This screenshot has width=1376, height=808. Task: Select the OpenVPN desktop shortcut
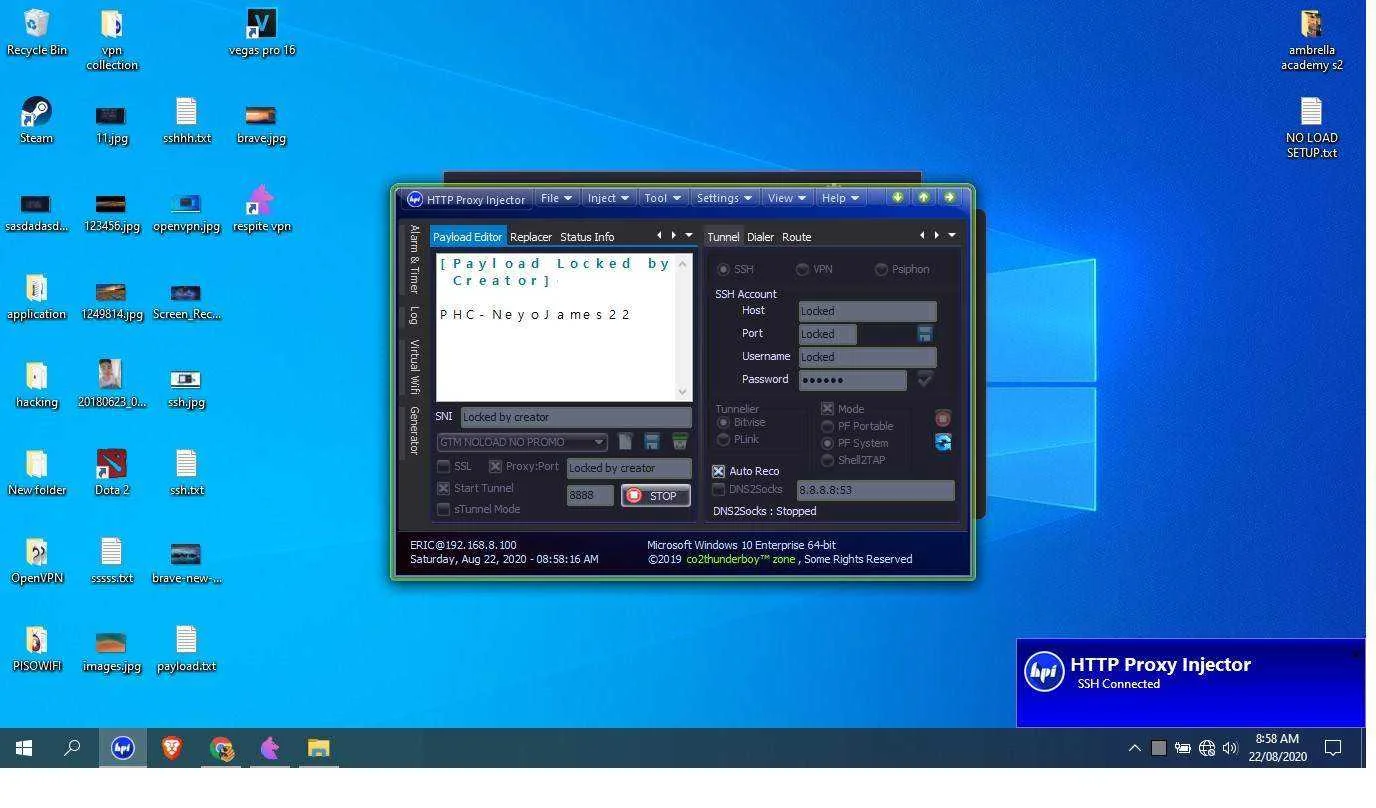pyautogui.click(x=36, y=561)
